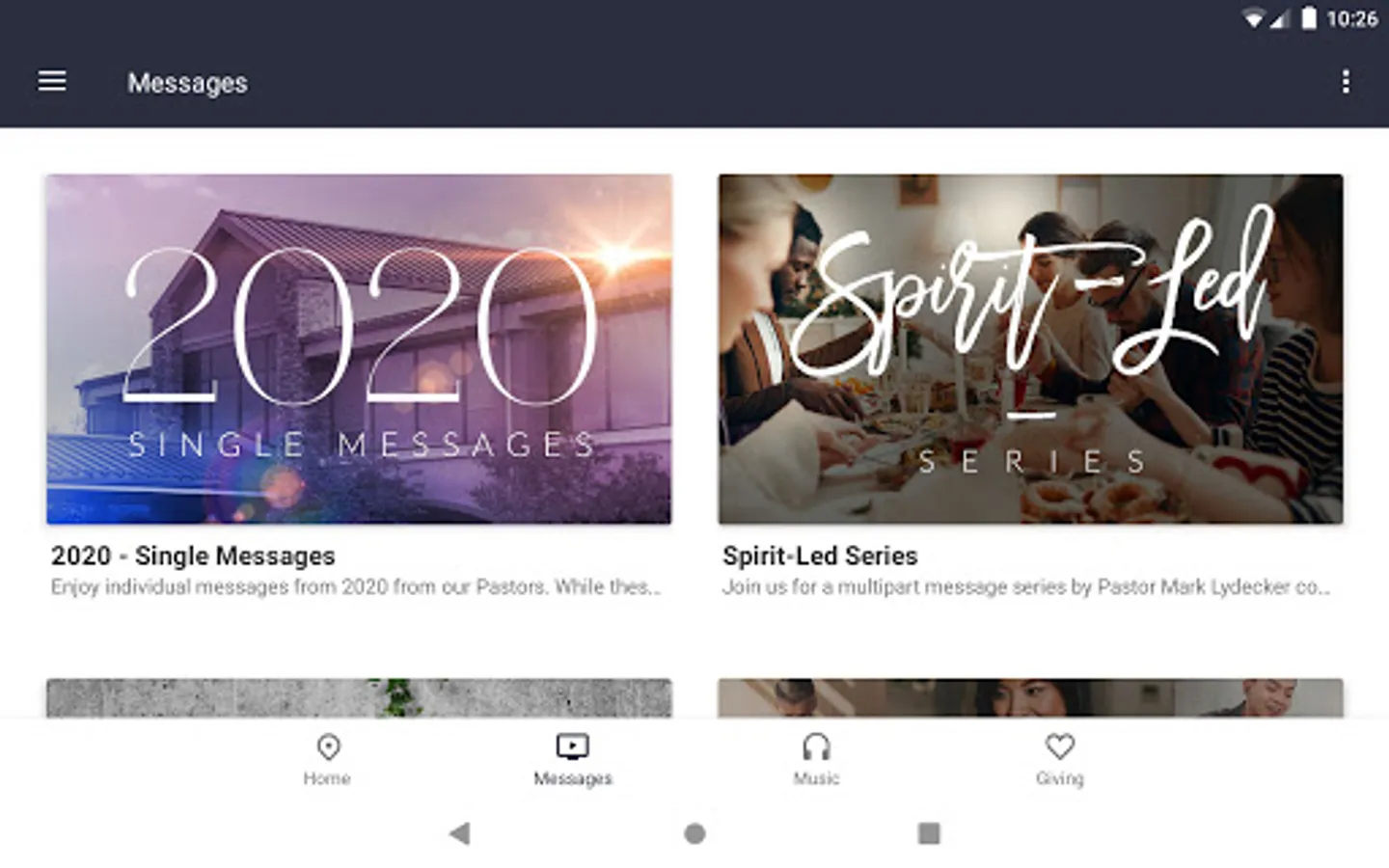The image size is (1389, 868).
Task: Tap the Android back triangle button
Action: coord(460,833)
